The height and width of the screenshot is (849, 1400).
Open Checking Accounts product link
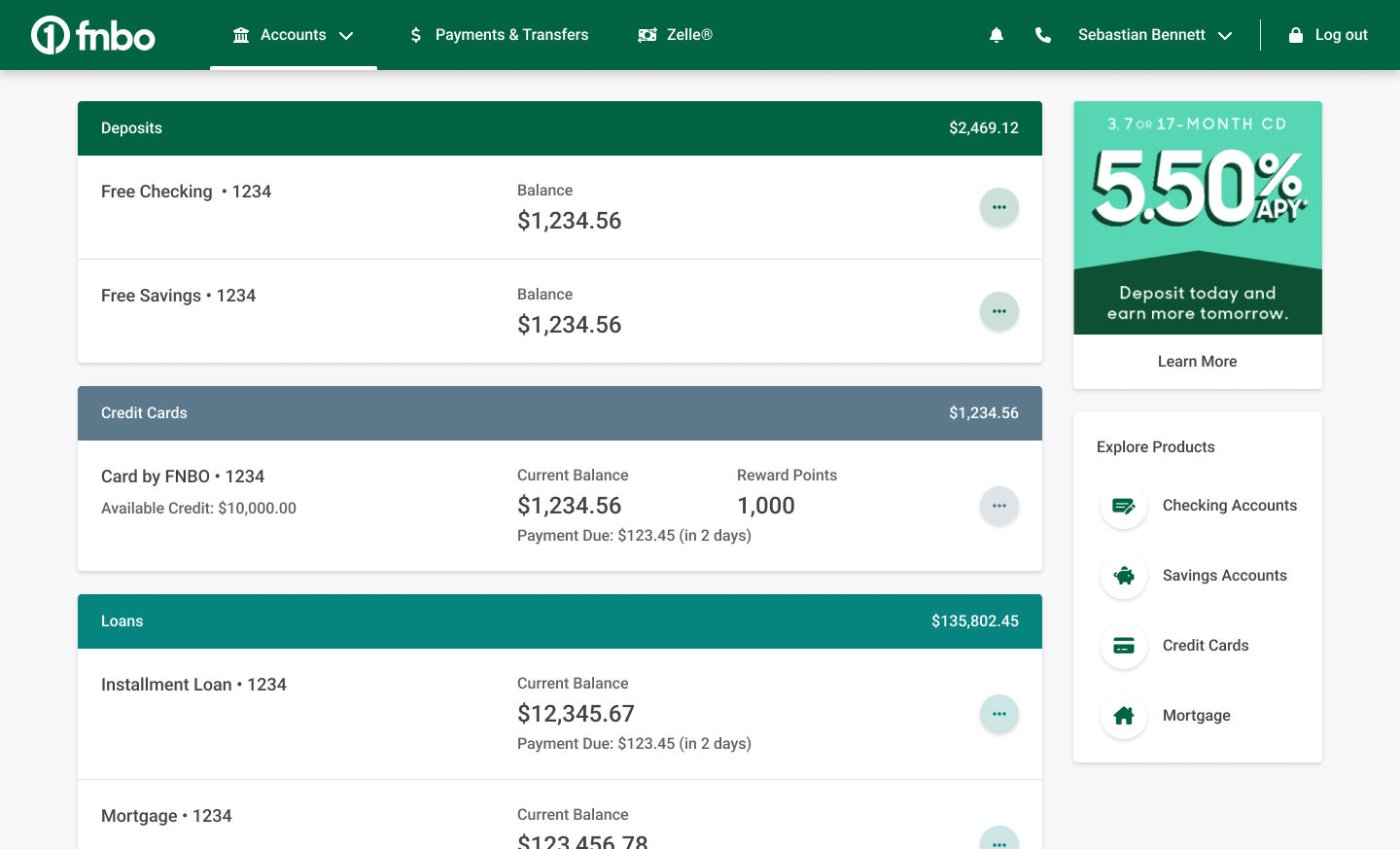pos(1230,506)
